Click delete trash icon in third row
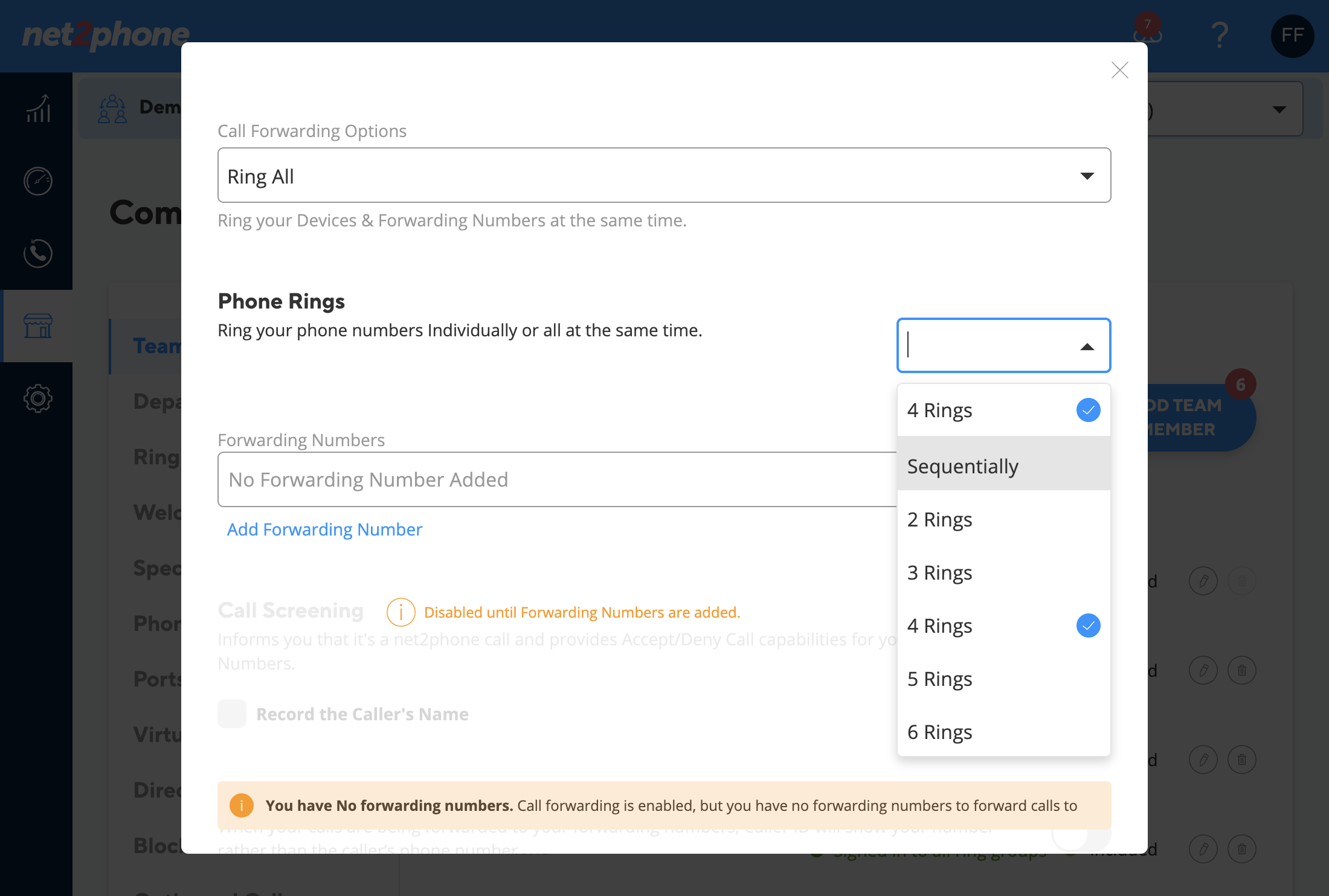 coord(1242,760)
